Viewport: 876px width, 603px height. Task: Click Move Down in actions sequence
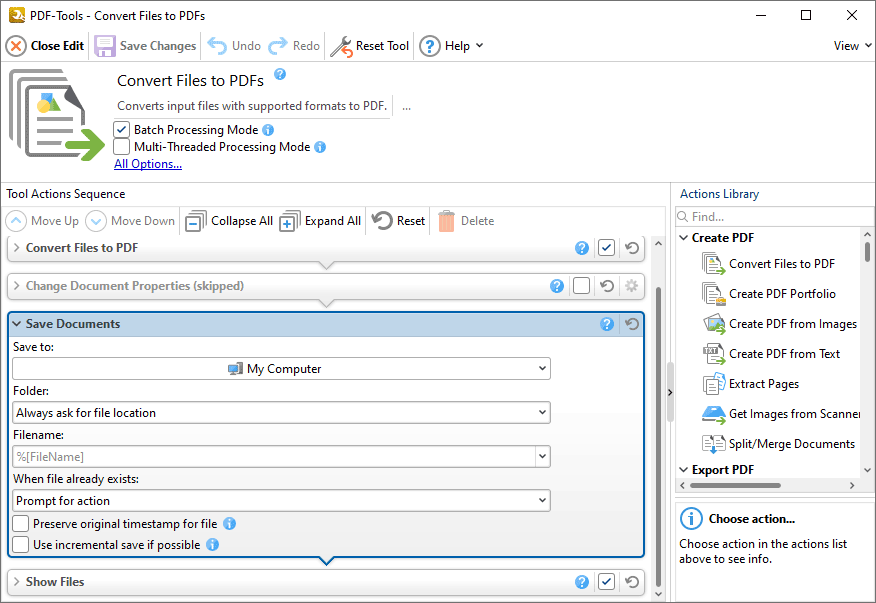(x=130, y=221)
